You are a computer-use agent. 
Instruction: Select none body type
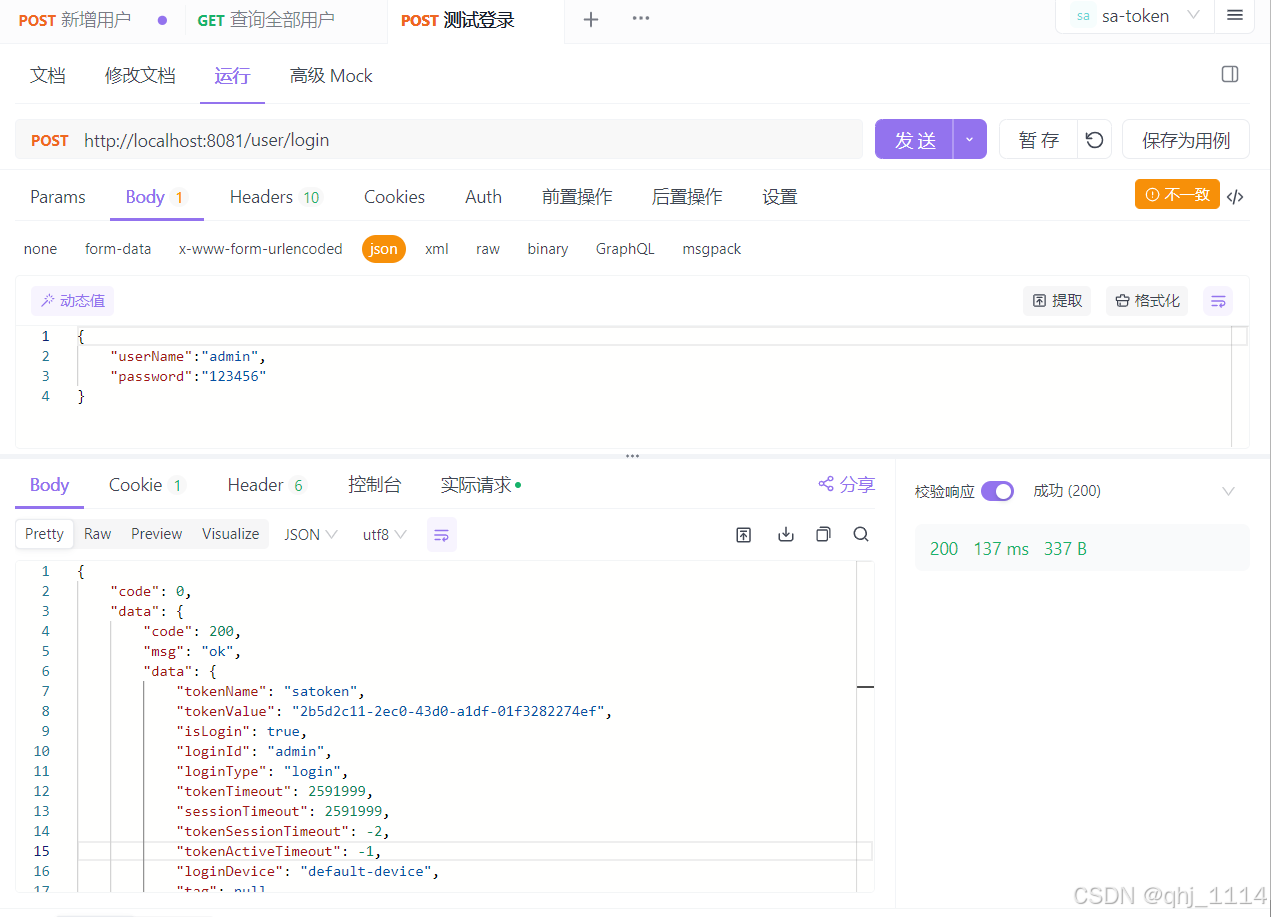40,249
